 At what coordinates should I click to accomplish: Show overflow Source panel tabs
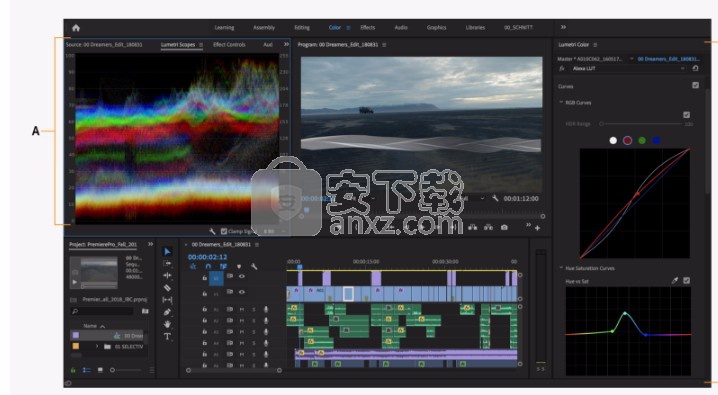pos(286,44)
